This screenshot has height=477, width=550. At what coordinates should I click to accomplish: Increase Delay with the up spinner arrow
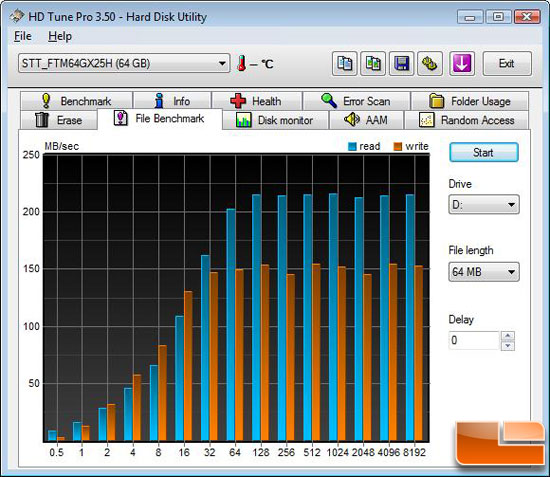tap(508, 336)
